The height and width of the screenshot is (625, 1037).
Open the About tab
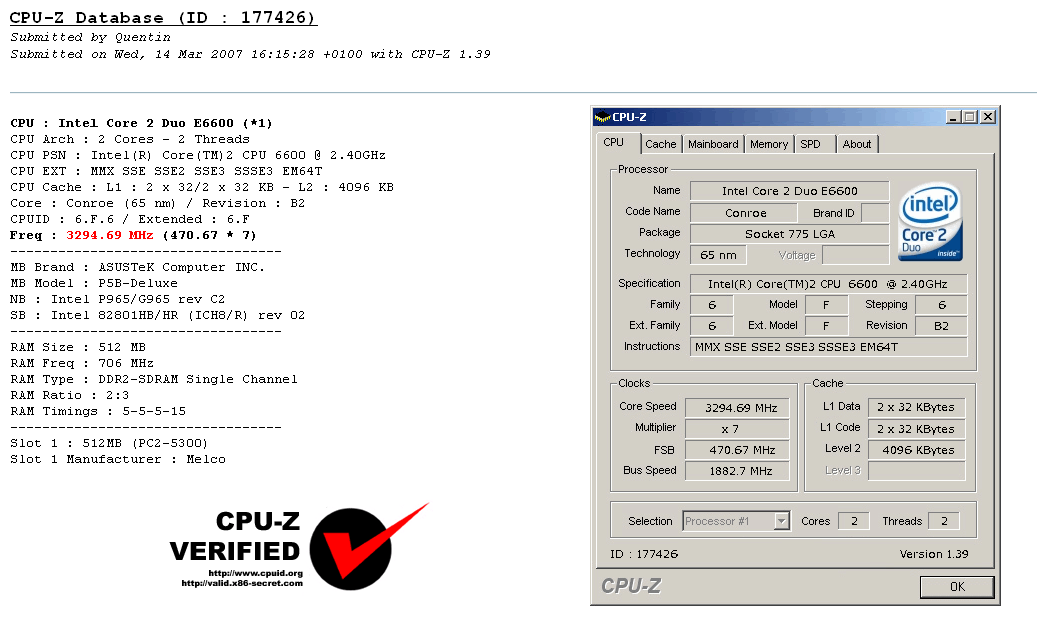pyautogui.click(x=856, y=144)
